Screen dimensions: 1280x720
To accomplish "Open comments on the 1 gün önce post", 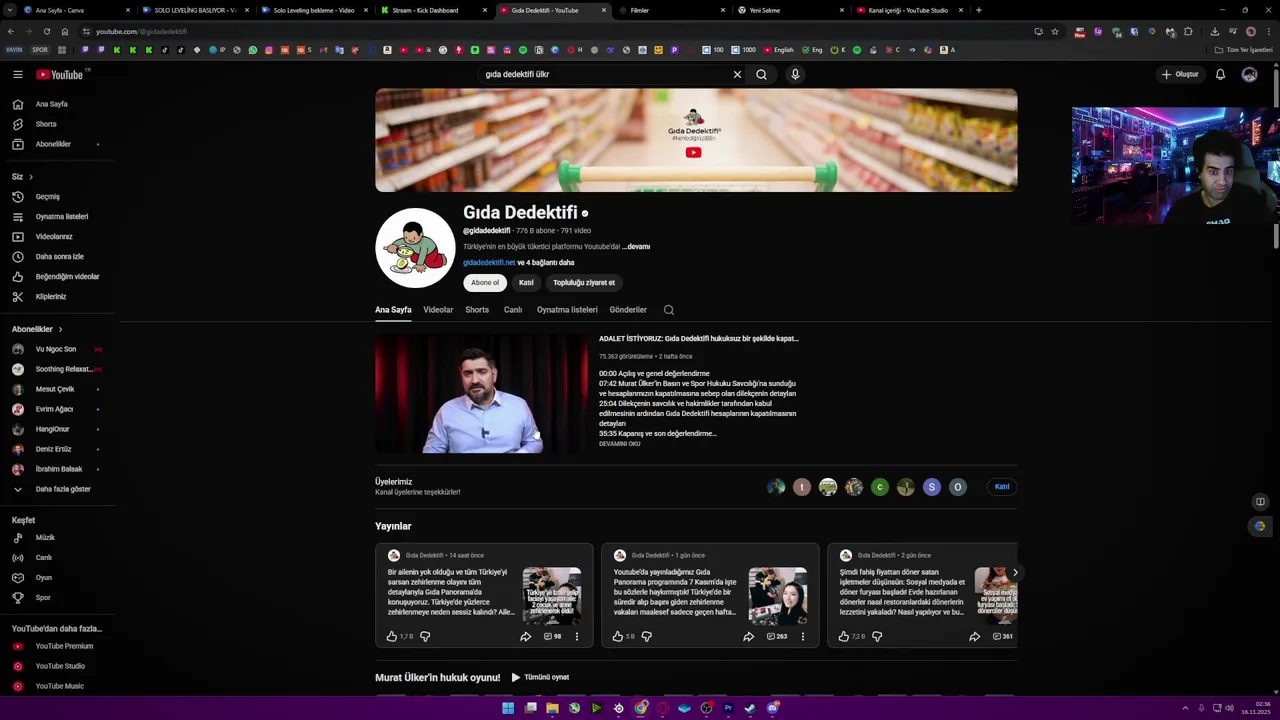I will coord(777,636).
